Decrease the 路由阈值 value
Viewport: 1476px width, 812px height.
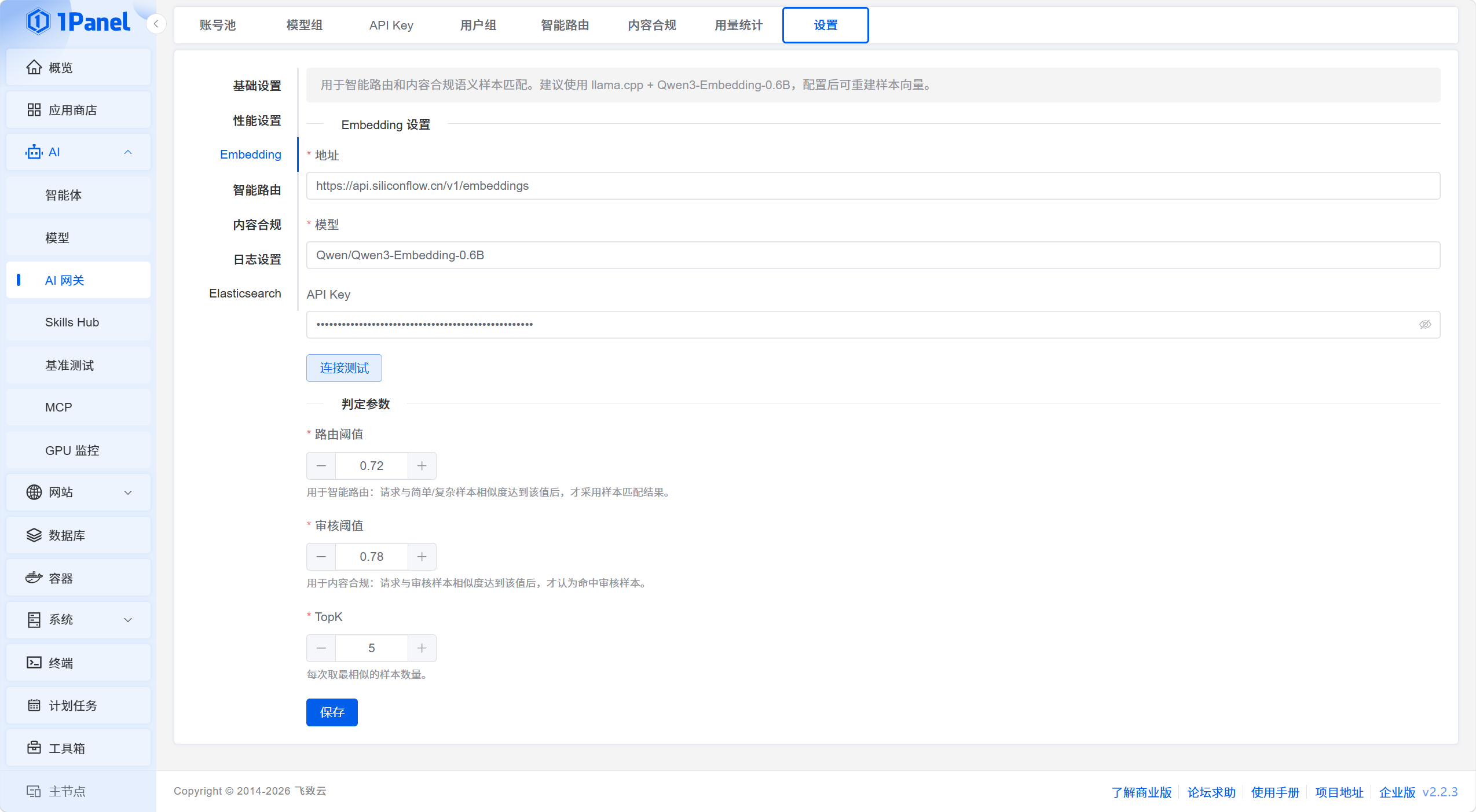321,466
